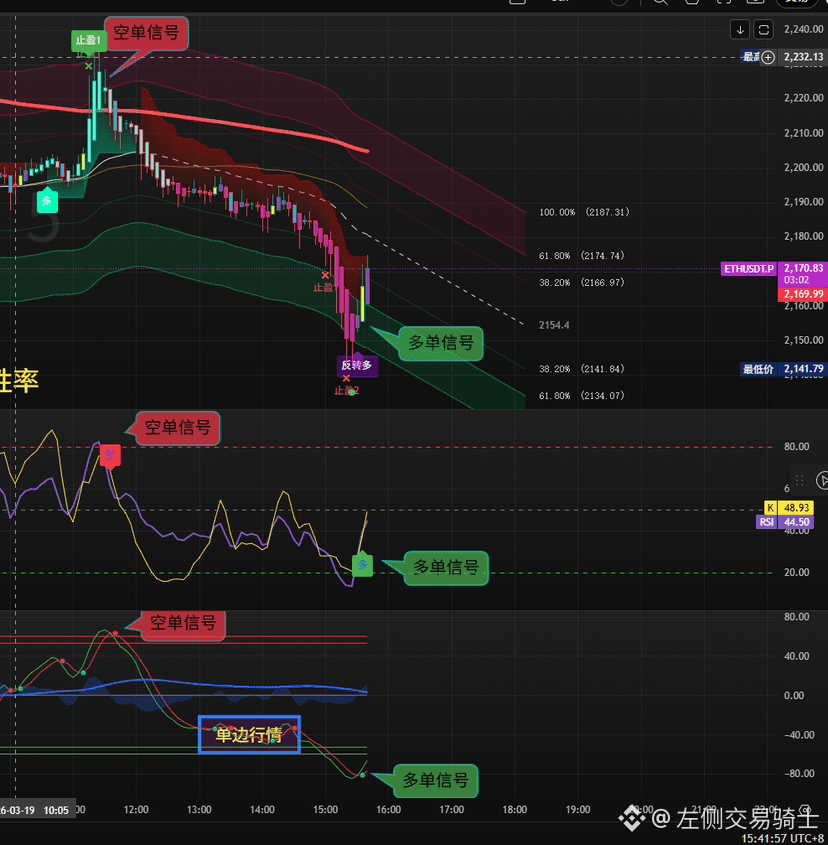Grab the floating toolbar dotted handle

pyautogui.click(x=799, y=480)
